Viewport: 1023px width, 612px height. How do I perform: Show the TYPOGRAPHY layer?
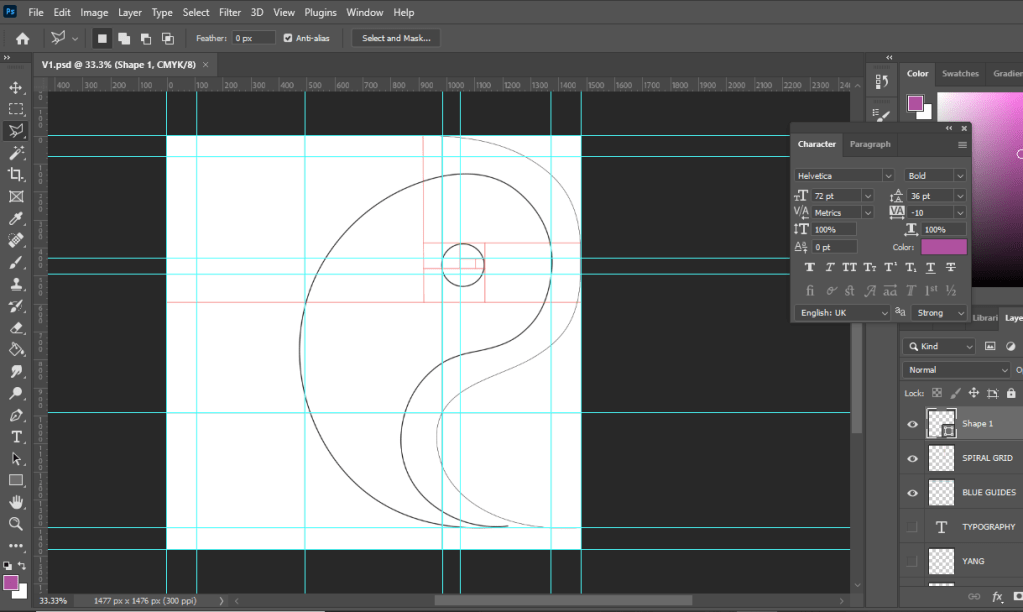912,527
